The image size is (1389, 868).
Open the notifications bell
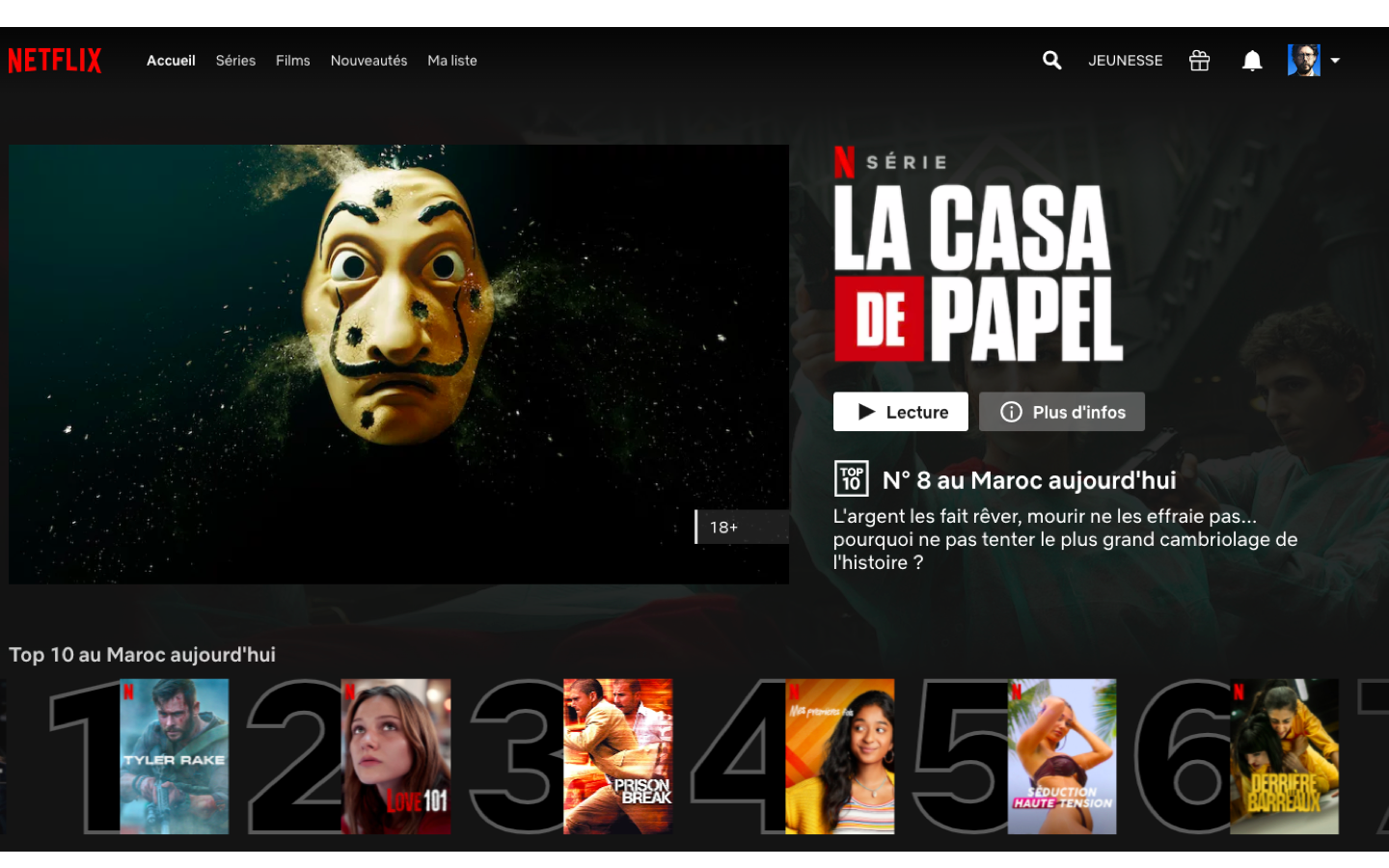tap(1252, 61)
